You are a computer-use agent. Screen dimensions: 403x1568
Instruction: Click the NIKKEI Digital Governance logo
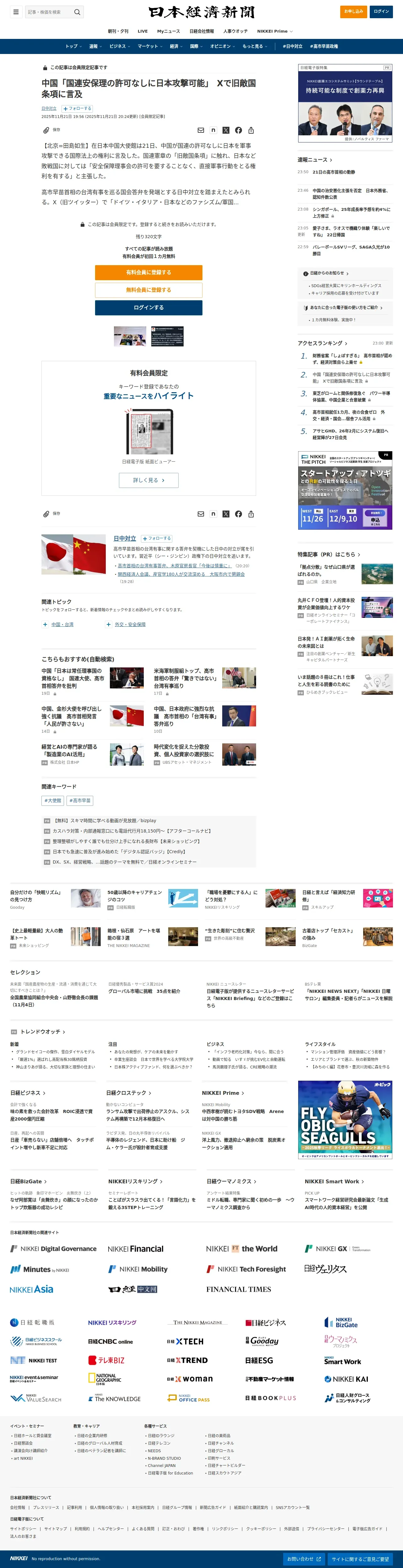point(54,1248)
